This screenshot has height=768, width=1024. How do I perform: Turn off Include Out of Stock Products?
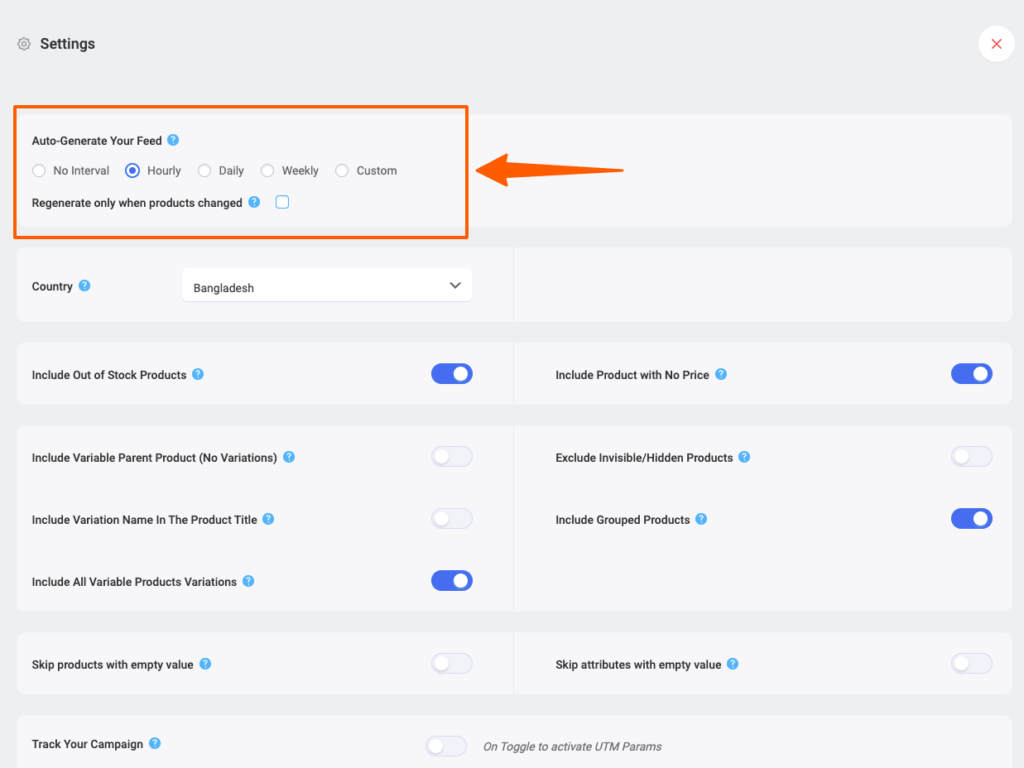(451, 374)
